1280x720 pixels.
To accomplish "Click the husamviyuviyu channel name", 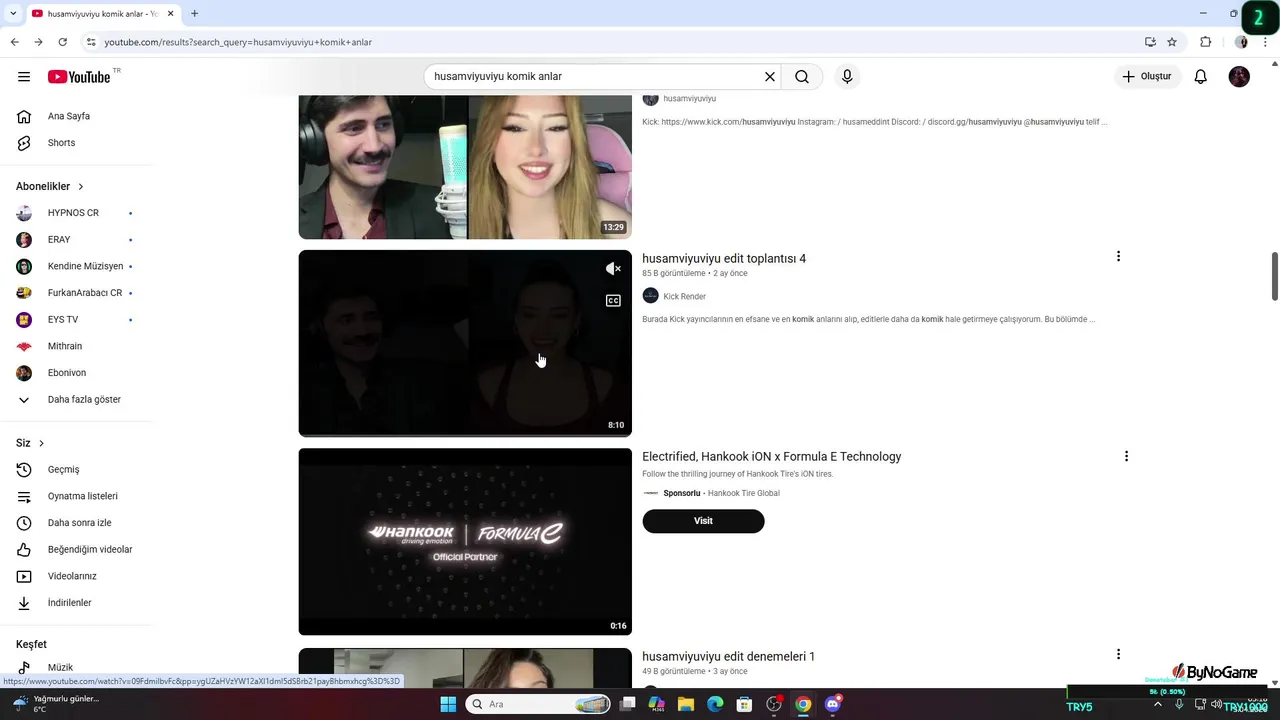I will coord(689,99).
